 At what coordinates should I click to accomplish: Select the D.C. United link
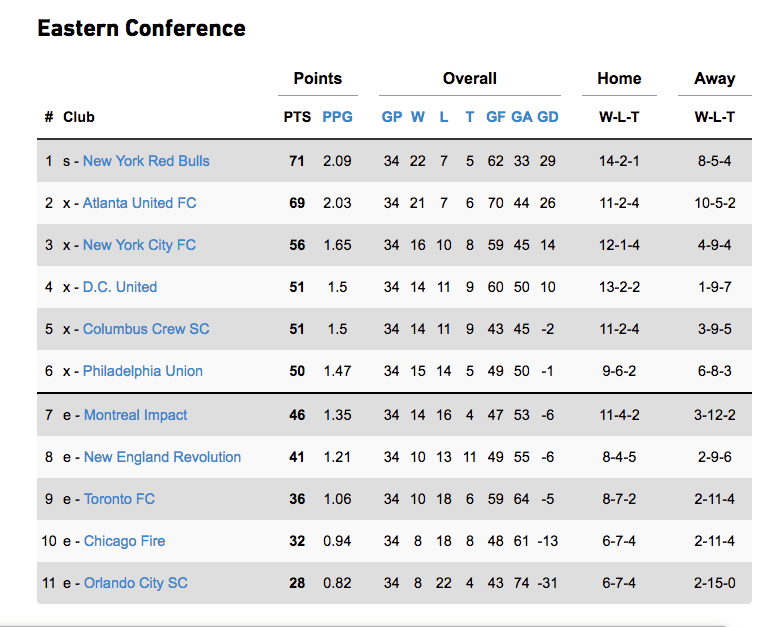[x=120, y=287]
